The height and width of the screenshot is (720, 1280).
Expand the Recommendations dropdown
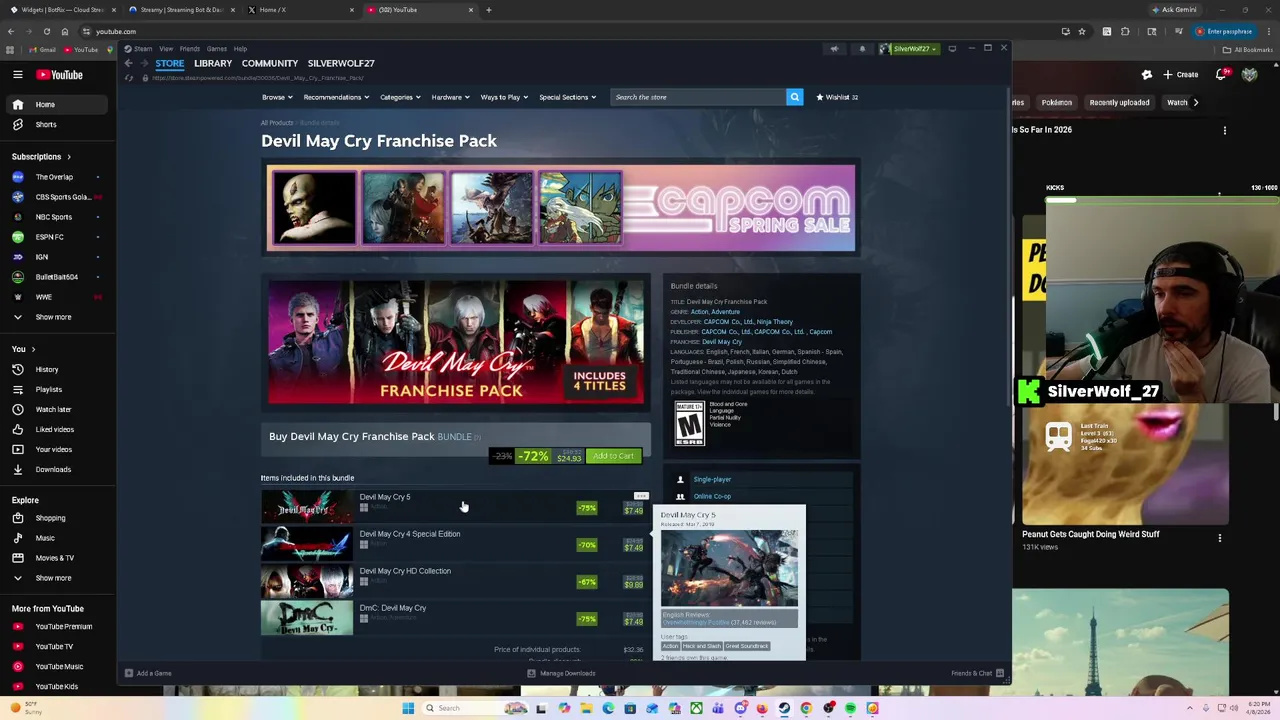[336, 97]
